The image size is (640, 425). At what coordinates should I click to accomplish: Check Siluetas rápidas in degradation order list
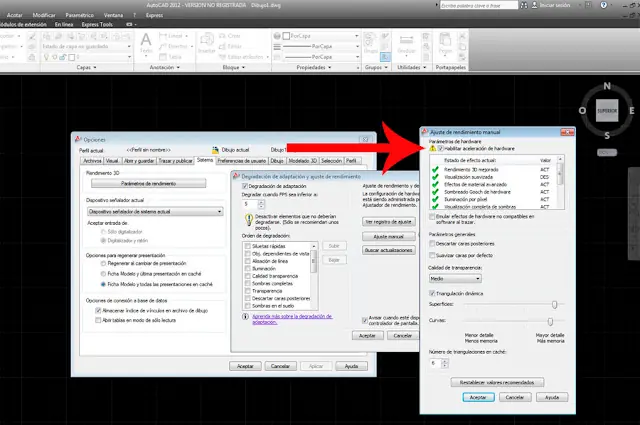click(x=247, y=246)
